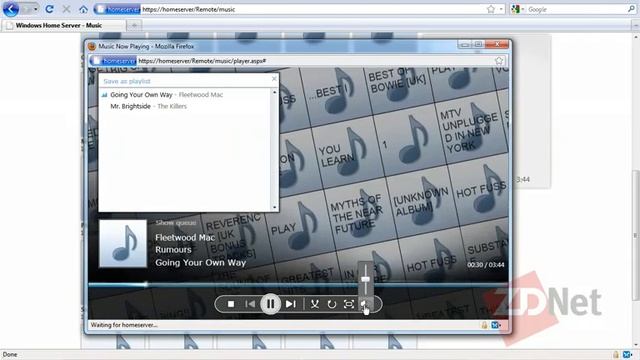Click the volume slider handle
Image resolution: width=640 pixels, height=360 pixels.
tap(365, 279)
